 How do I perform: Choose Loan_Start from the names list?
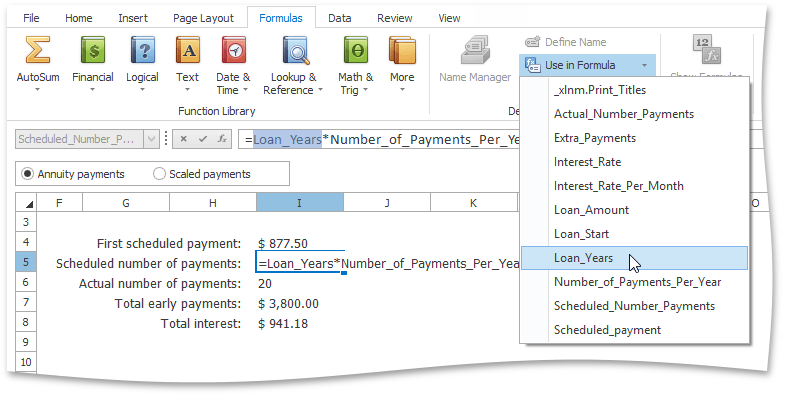pos(635,234)
